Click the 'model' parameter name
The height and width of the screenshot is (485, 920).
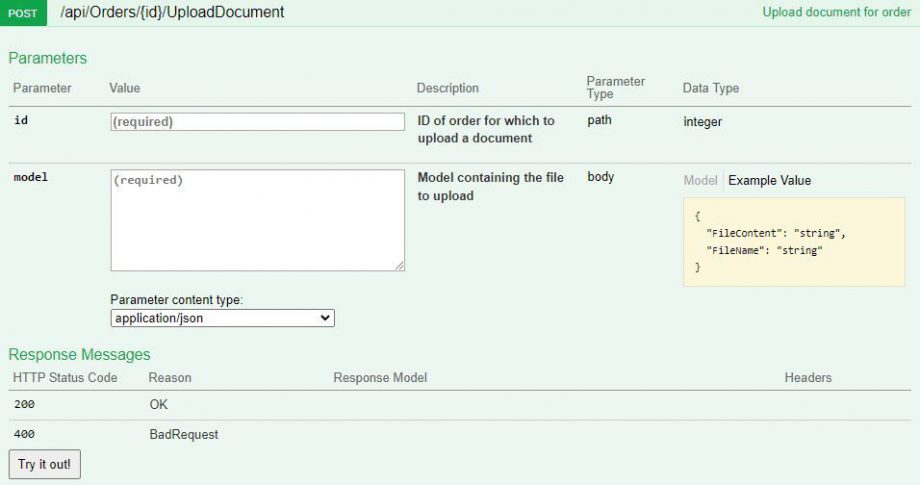click(31, 177)
